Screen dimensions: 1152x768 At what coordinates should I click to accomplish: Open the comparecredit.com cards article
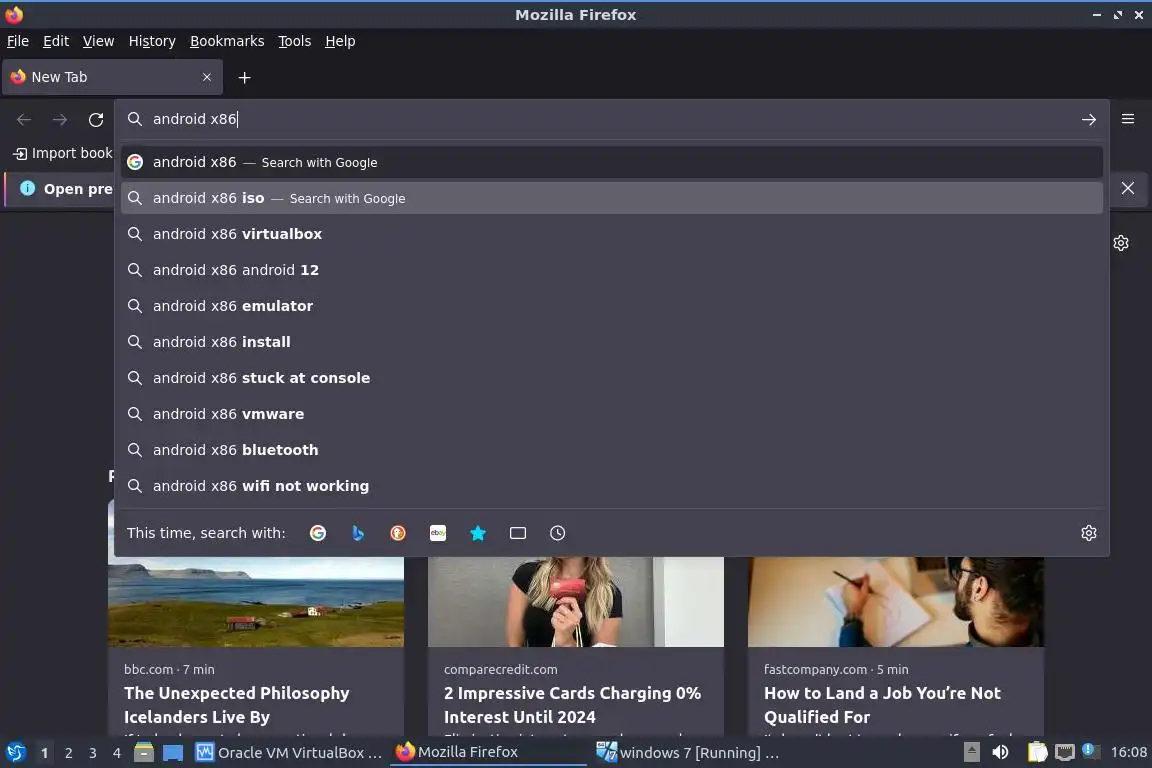tap(572, 705)
